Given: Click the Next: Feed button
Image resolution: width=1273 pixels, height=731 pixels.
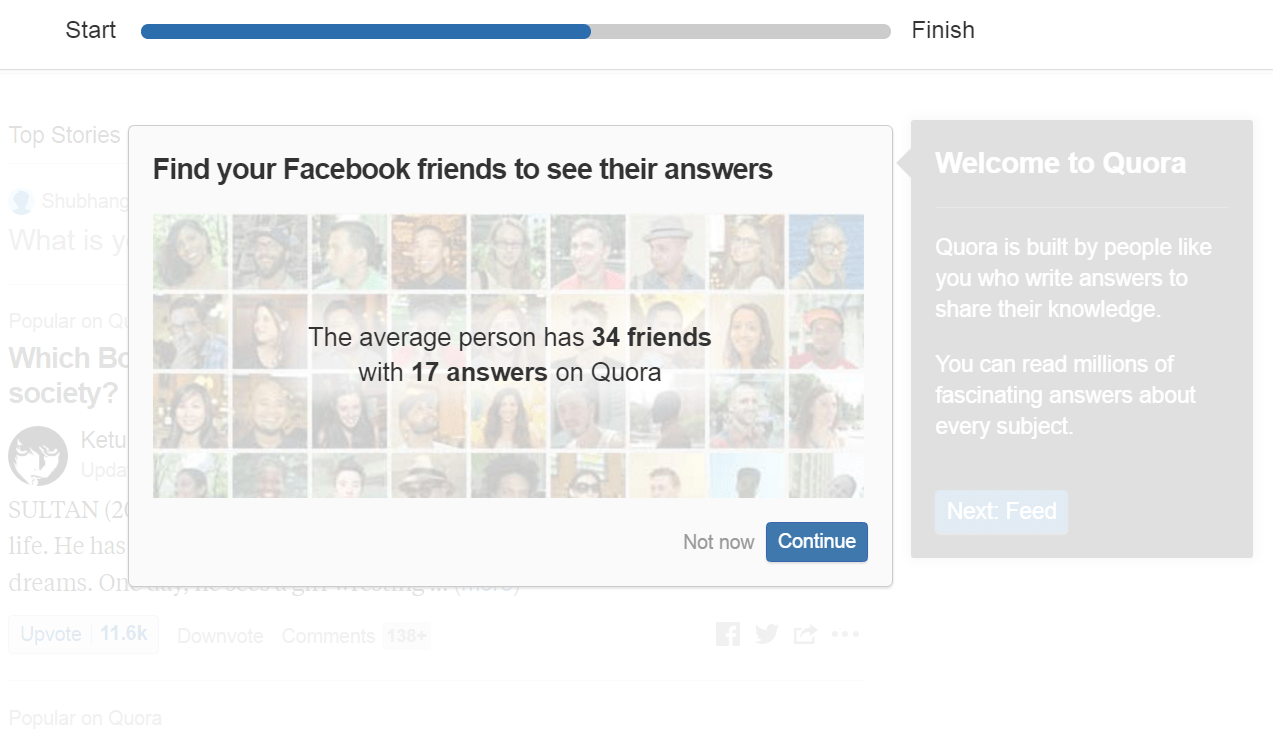Looking at the screenshot, I should pos(1001,511).
